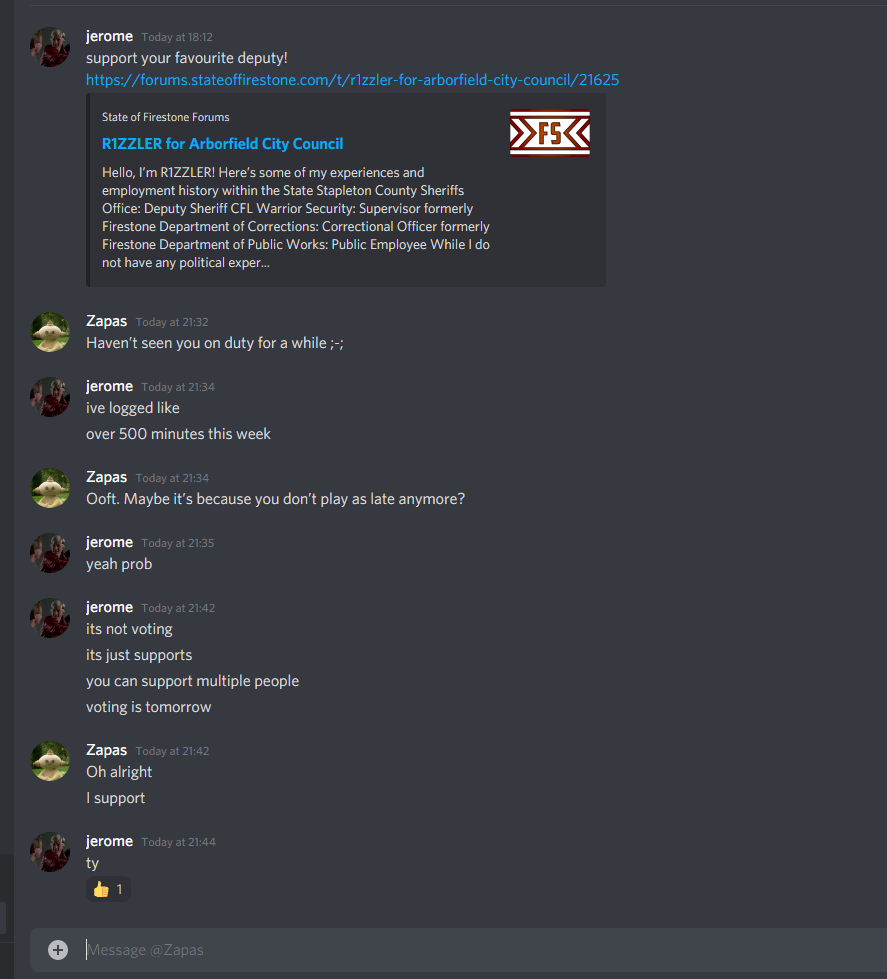Image resolution: width=887 pixels, height=979 pixels.
Task: Click the "Today at 21:44" timestamp
Action: click(x=179, y=842)
